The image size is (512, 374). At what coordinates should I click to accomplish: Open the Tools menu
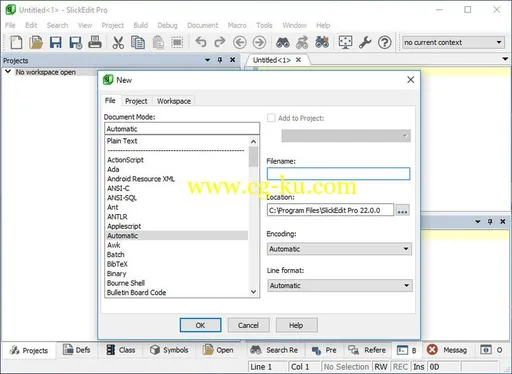click(x=264, y=25)
